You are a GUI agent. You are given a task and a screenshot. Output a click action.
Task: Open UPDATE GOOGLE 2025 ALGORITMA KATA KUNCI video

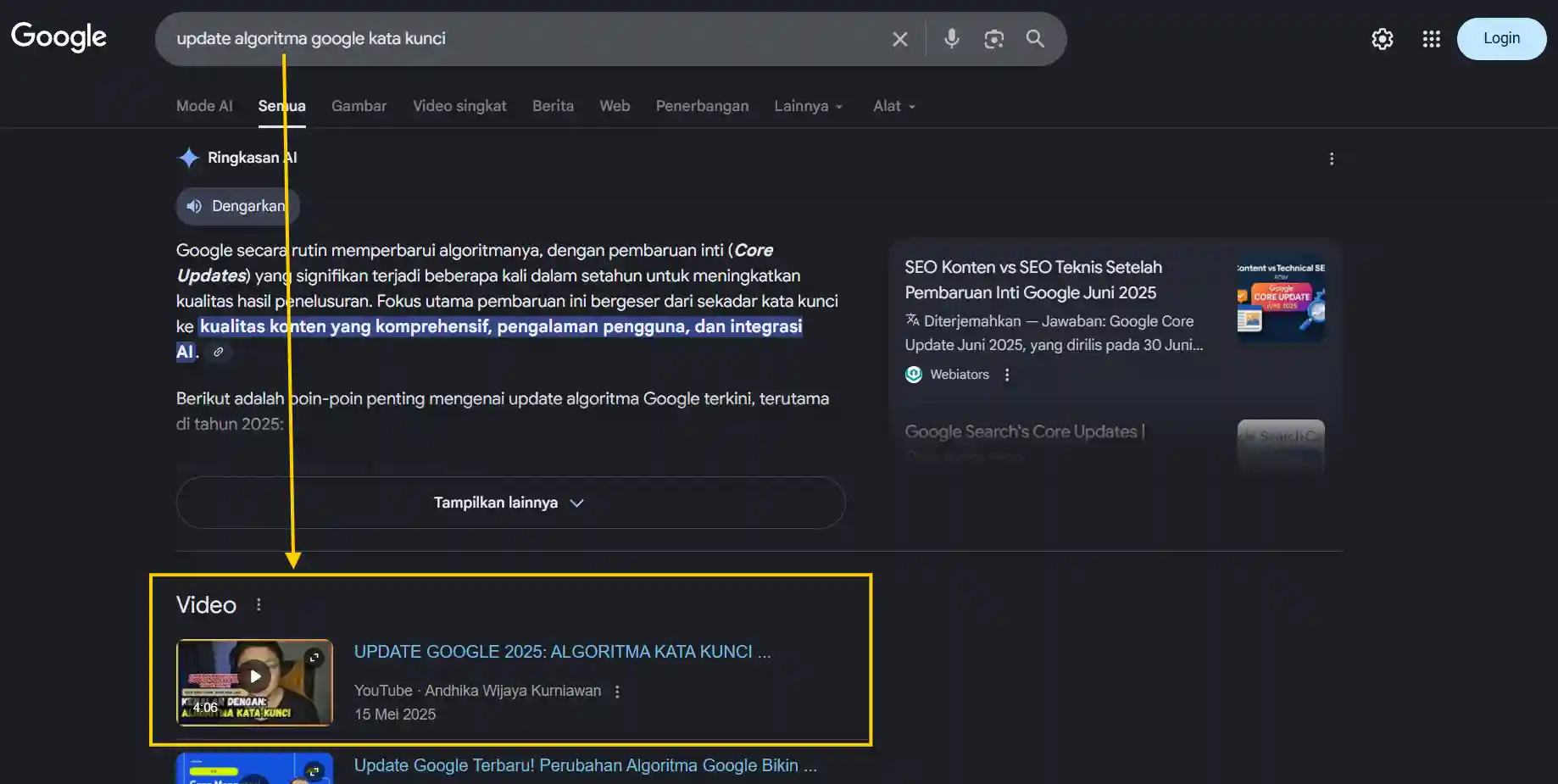[x=562, y=652]
